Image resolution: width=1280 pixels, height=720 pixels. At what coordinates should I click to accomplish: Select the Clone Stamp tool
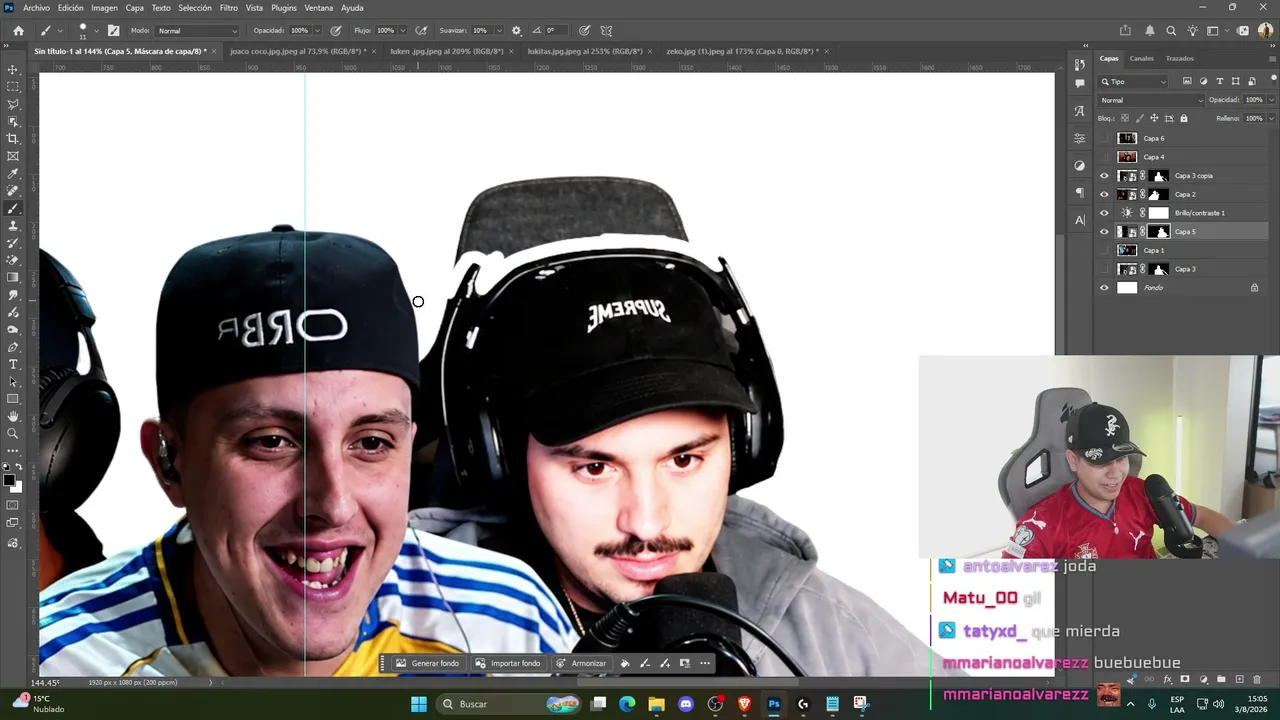tap(13, 226)
